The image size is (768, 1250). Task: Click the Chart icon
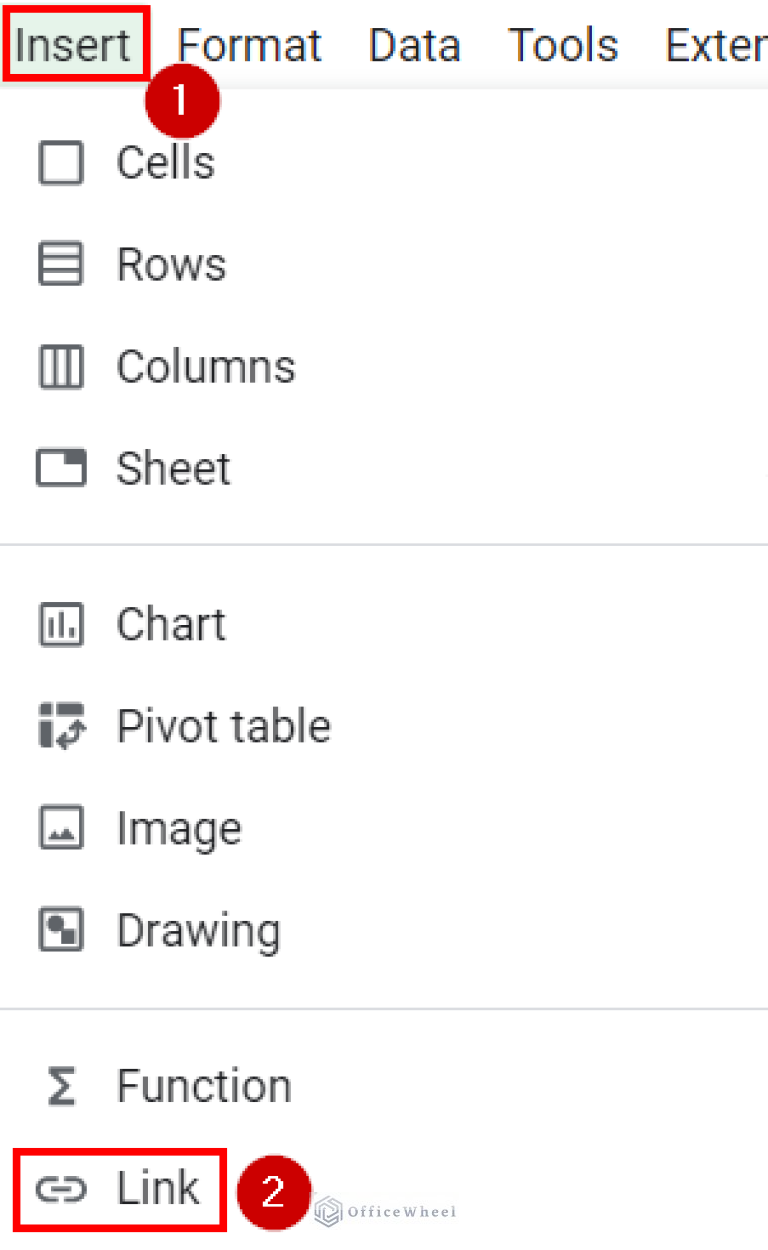coord(60,624)
